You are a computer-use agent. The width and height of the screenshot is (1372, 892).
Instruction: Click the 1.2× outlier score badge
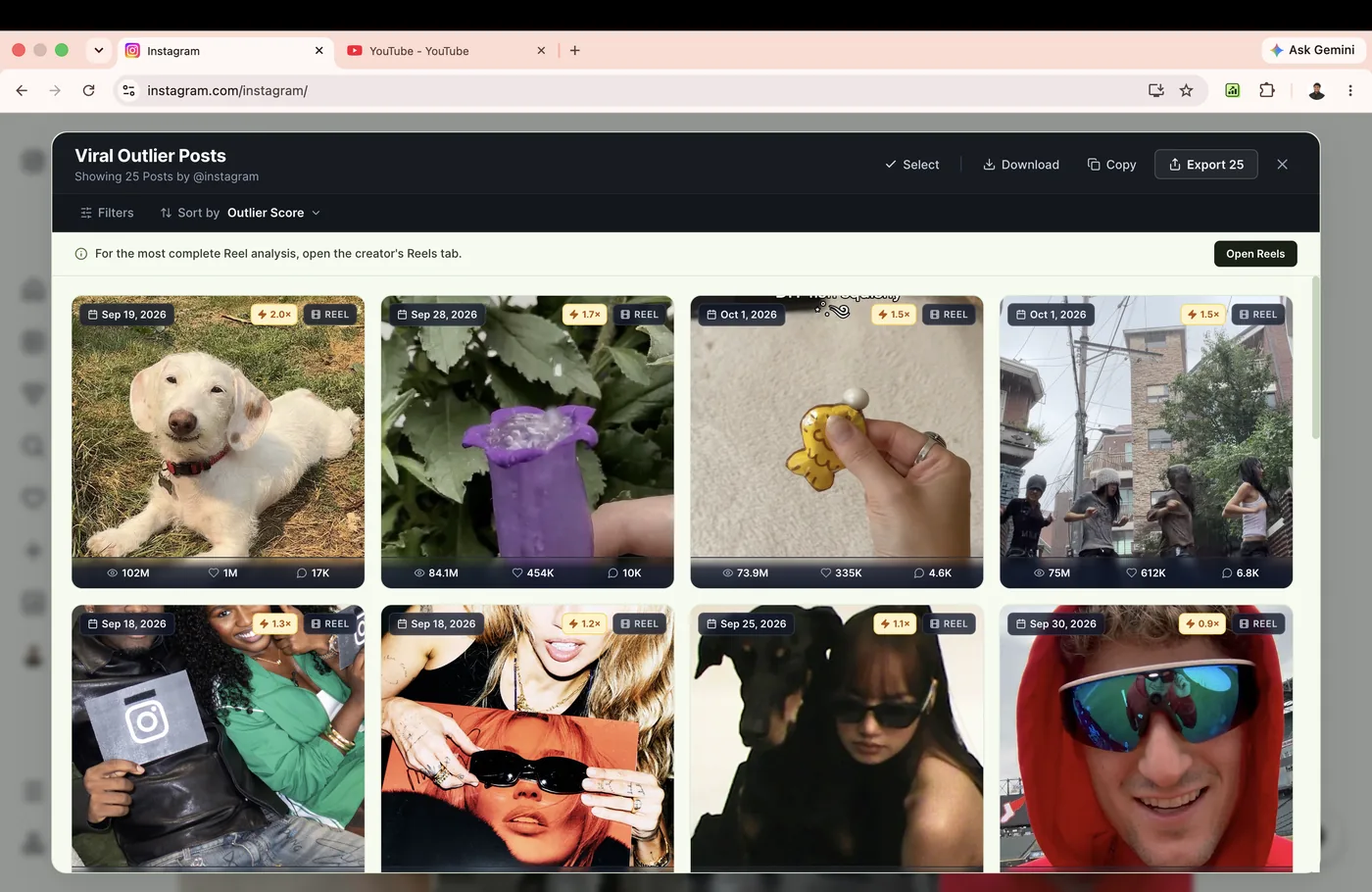tap(584, 623)
